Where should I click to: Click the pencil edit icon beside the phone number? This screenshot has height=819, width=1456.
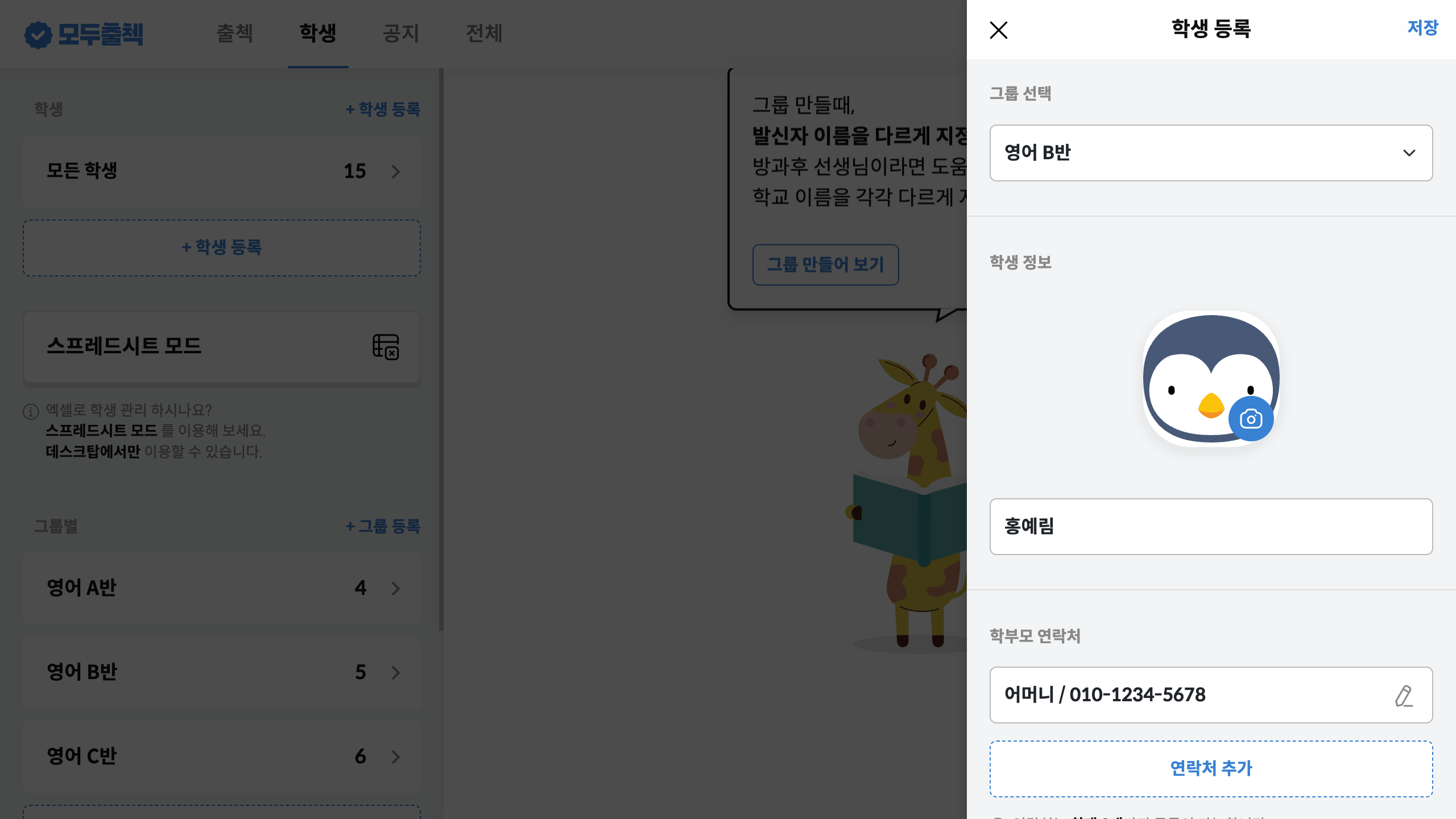click(1404, 696)
